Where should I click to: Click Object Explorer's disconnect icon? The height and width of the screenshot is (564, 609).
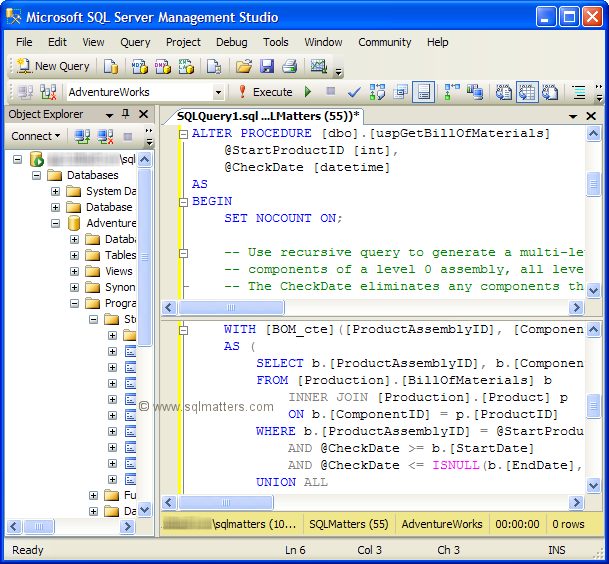tap(105, 136)
